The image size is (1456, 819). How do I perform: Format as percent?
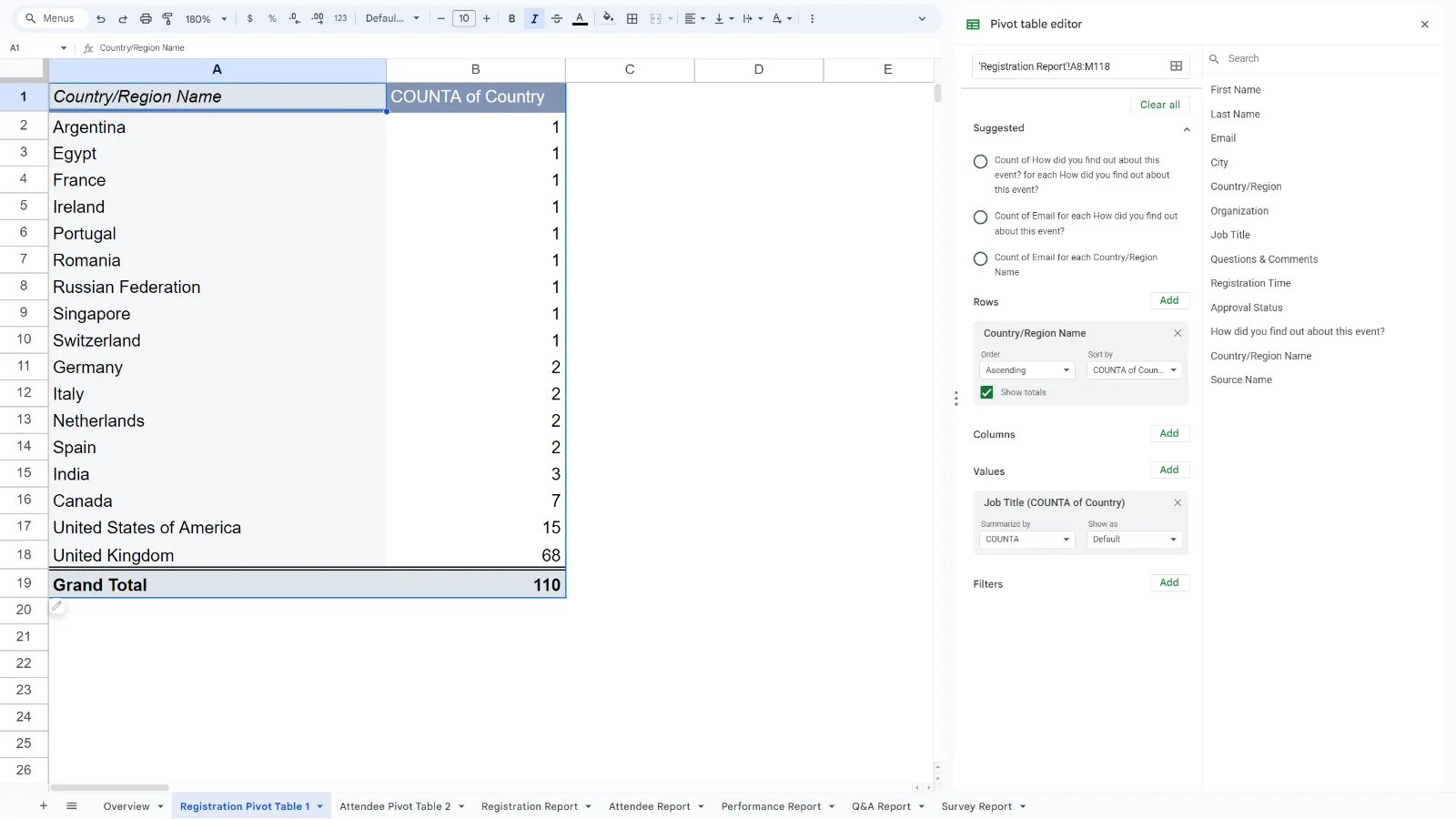click(272, 18)
